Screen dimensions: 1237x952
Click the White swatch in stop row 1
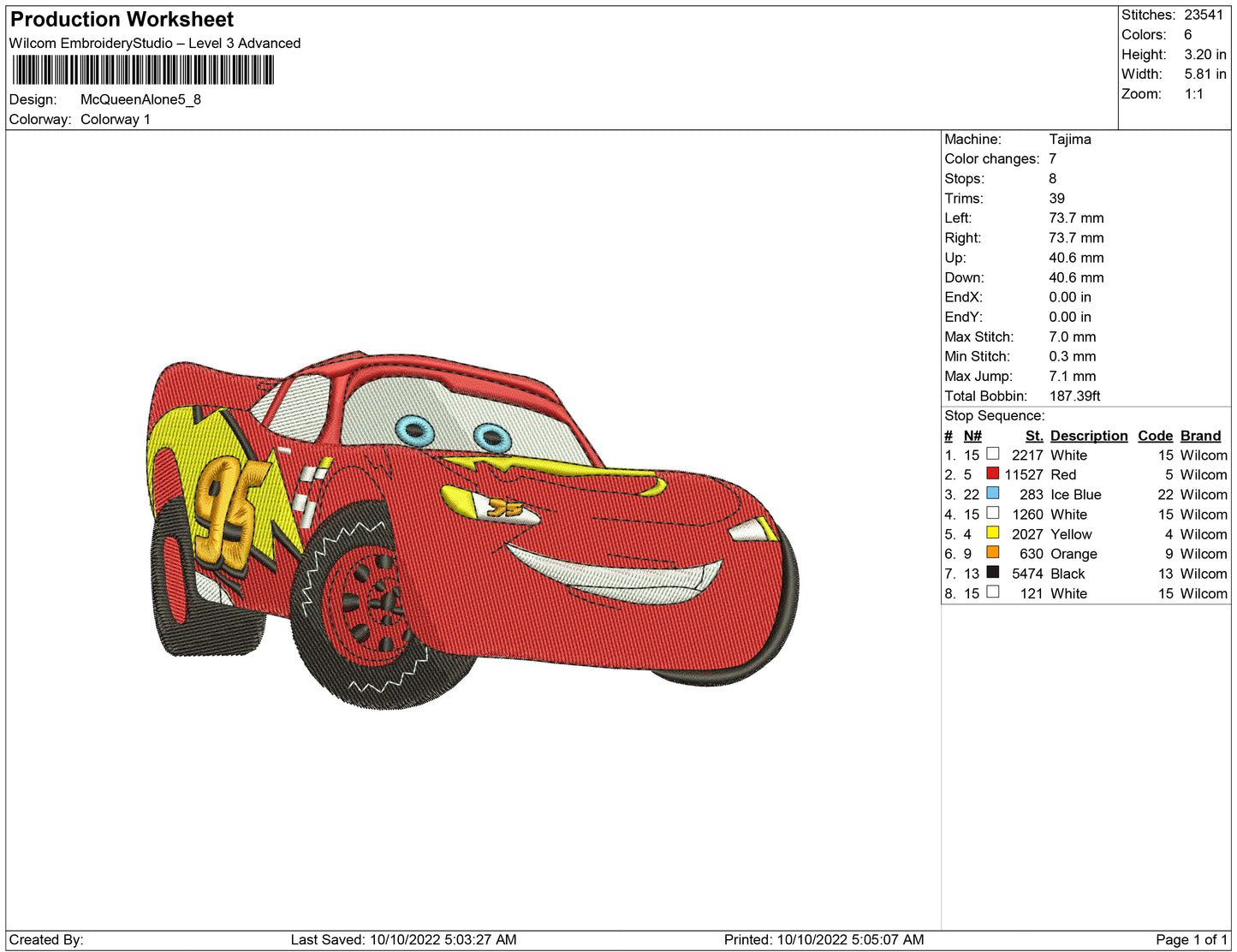pyautogui.click(x=992, y=454)
